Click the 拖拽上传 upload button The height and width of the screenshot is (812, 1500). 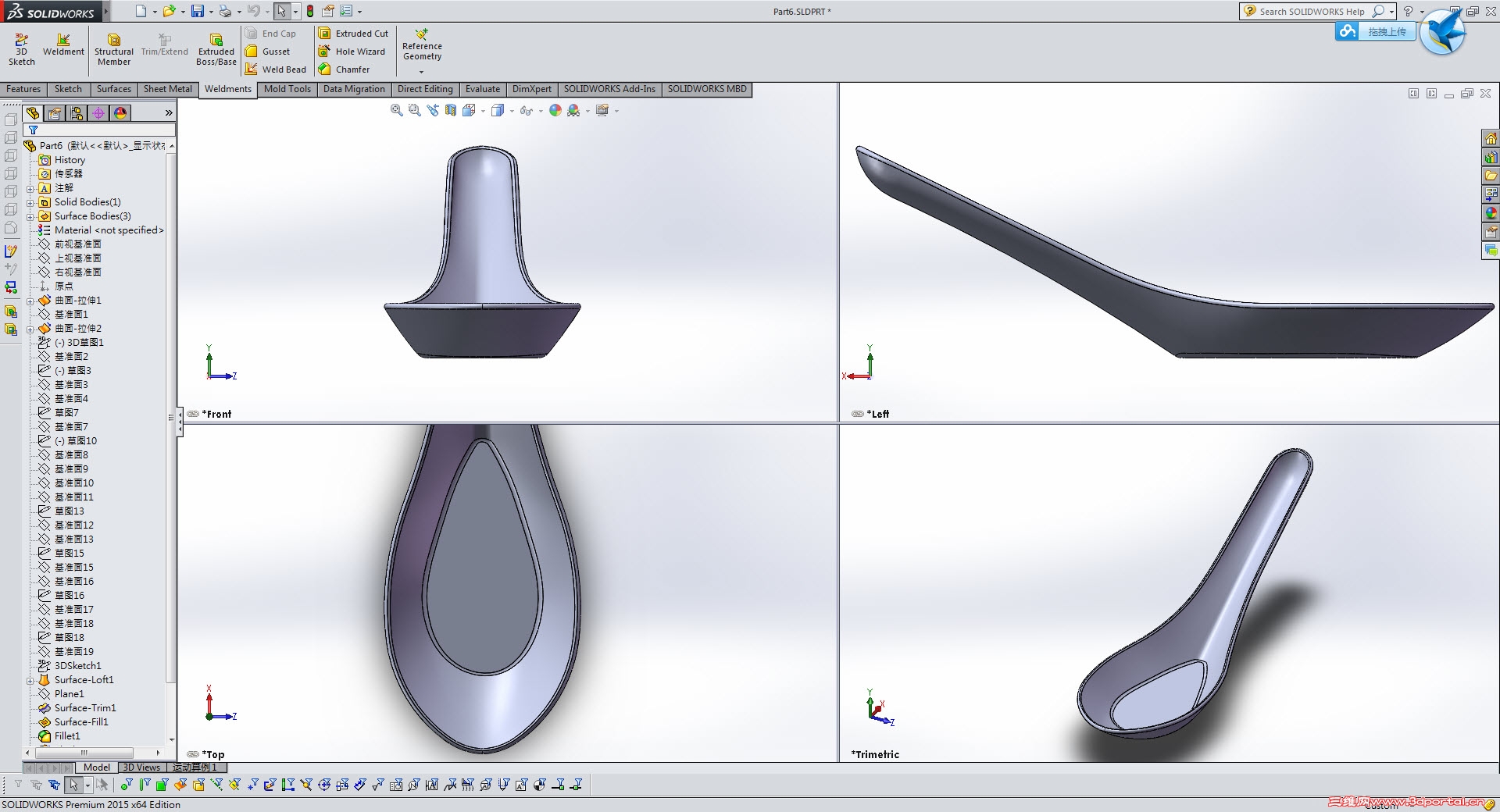click(x=1376, y=32)
